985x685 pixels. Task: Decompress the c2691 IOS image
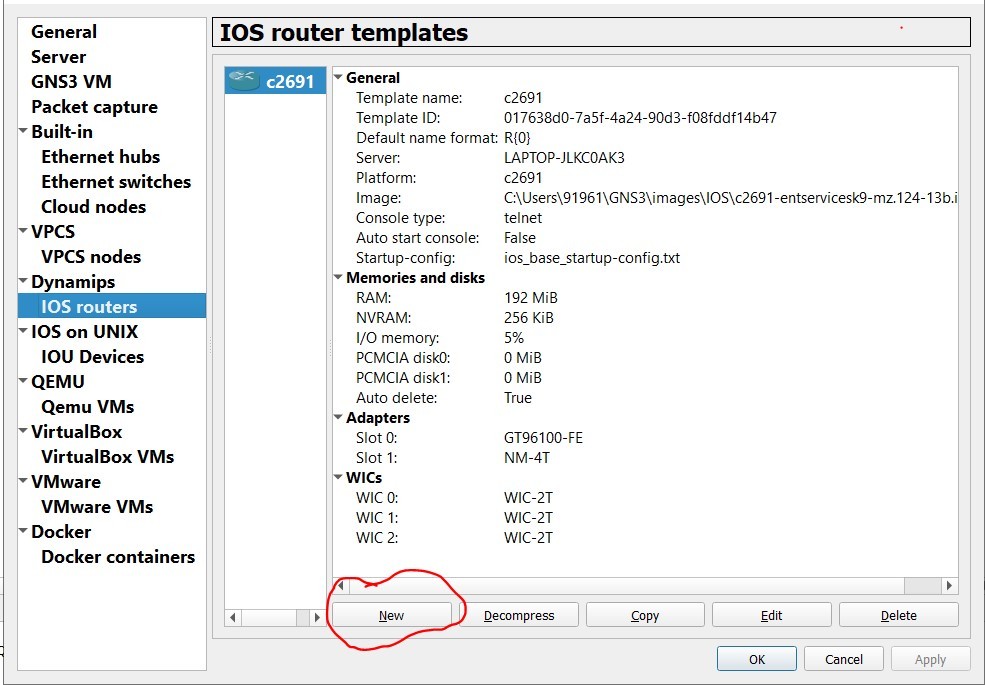pyautogui.click(x=520, y=614)
